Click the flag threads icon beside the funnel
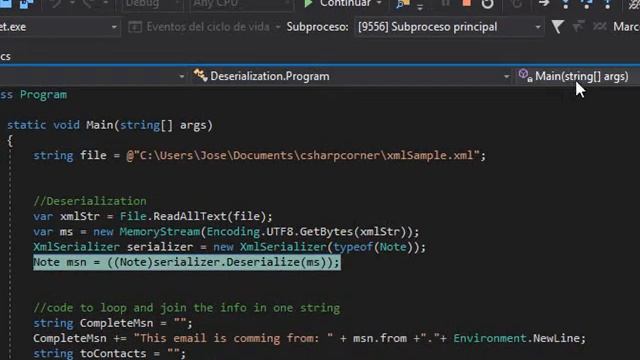Screen dimensions: 640x360 [578, 27]
